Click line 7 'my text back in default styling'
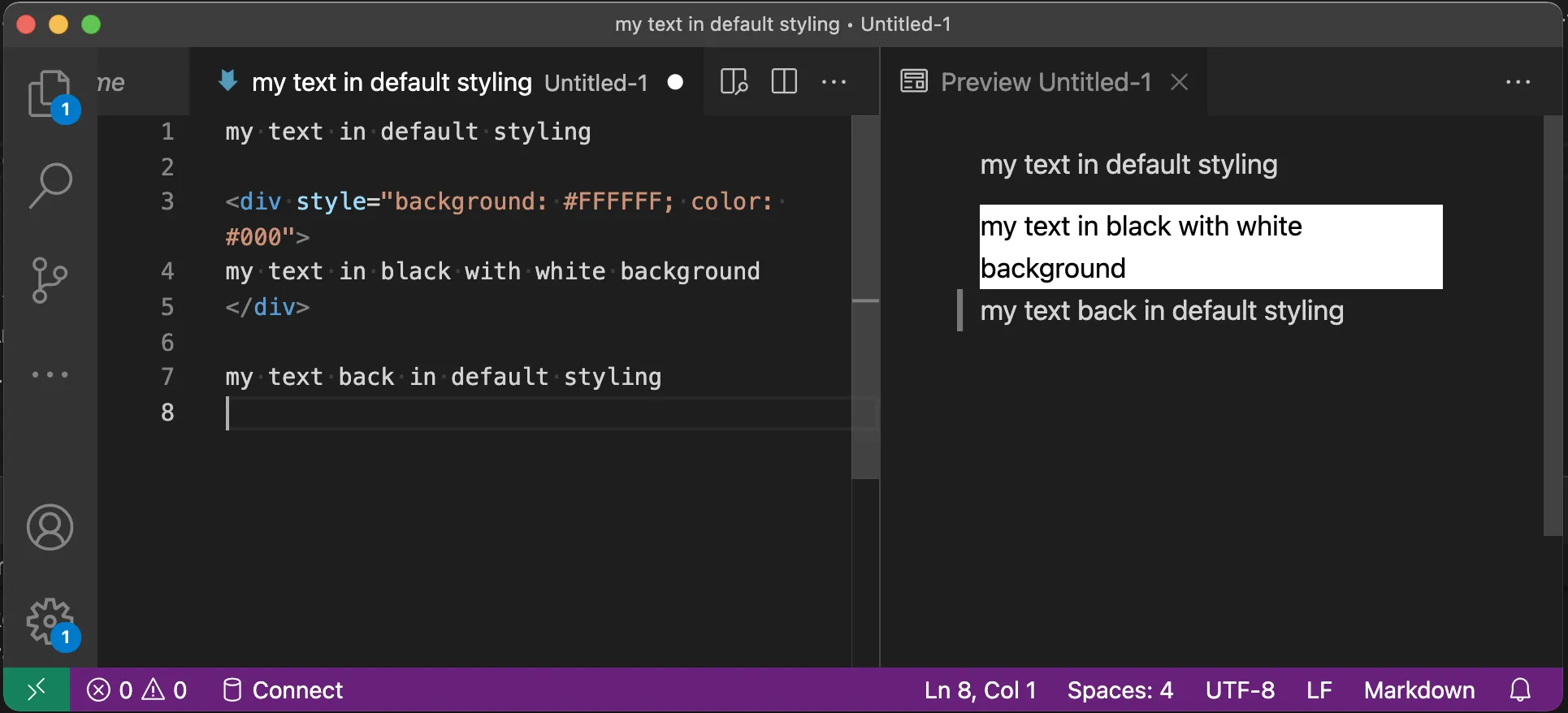 444,377
